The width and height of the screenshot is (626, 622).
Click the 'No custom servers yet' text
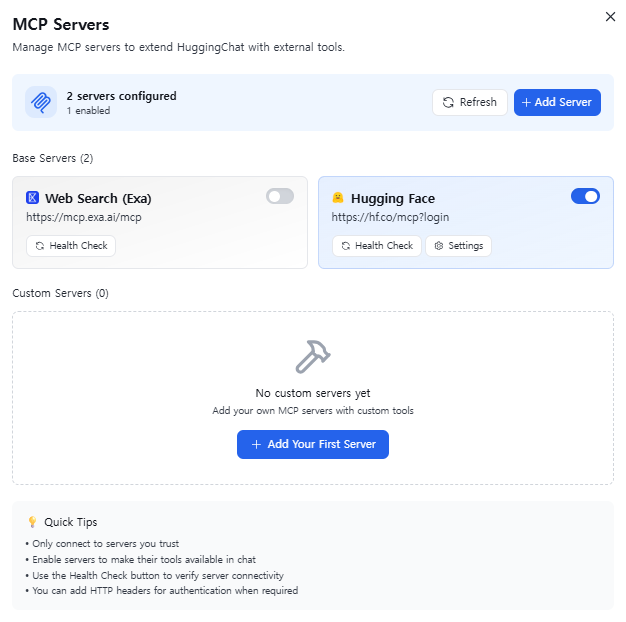313,393
